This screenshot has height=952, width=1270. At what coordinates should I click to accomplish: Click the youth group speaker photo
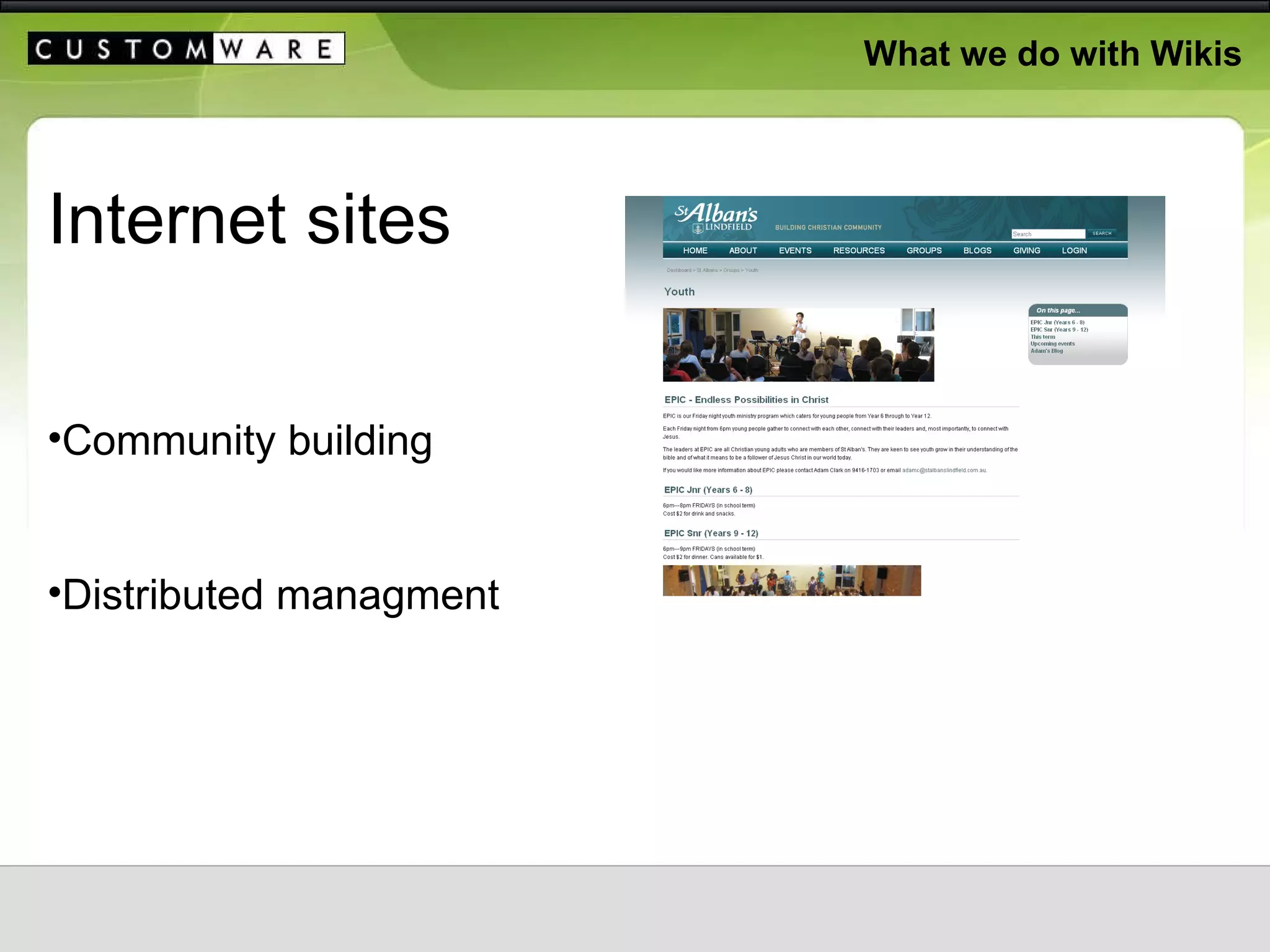[x=798, y=345]
